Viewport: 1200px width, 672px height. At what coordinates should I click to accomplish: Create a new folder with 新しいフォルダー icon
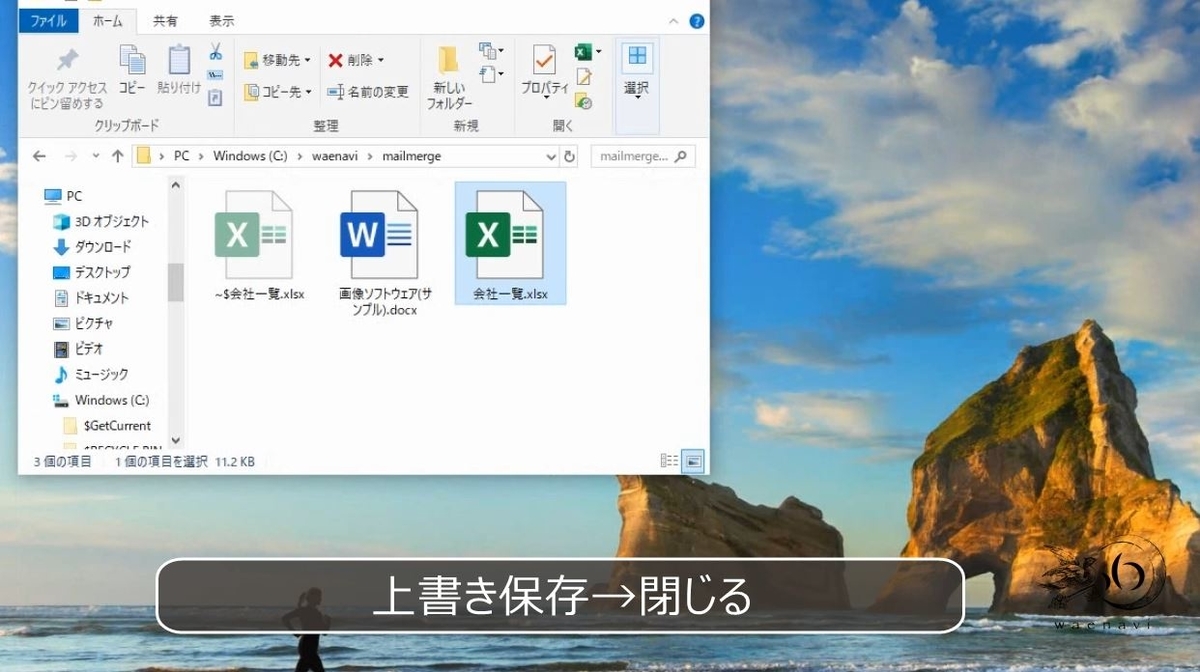tap(448, 70)
